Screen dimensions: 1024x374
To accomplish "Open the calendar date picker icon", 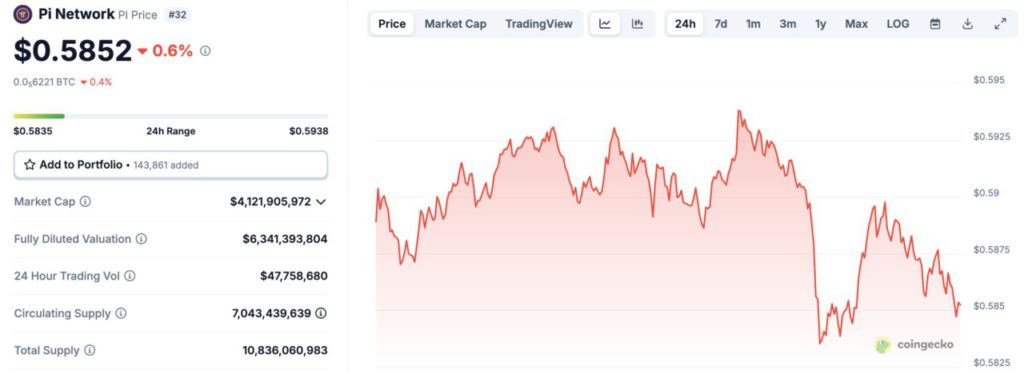I will coord(935,24).
